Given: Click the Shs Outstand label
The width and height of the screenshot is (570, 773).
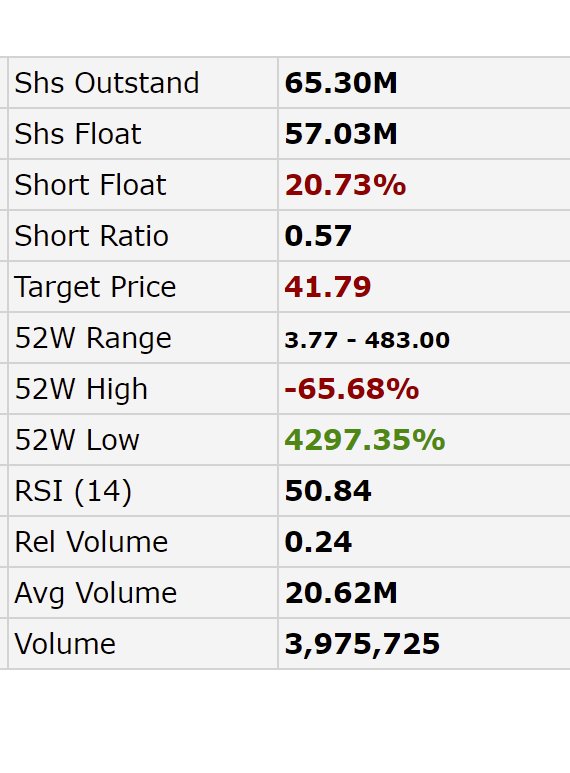Looking at the screenshot, I should (107, 83).
